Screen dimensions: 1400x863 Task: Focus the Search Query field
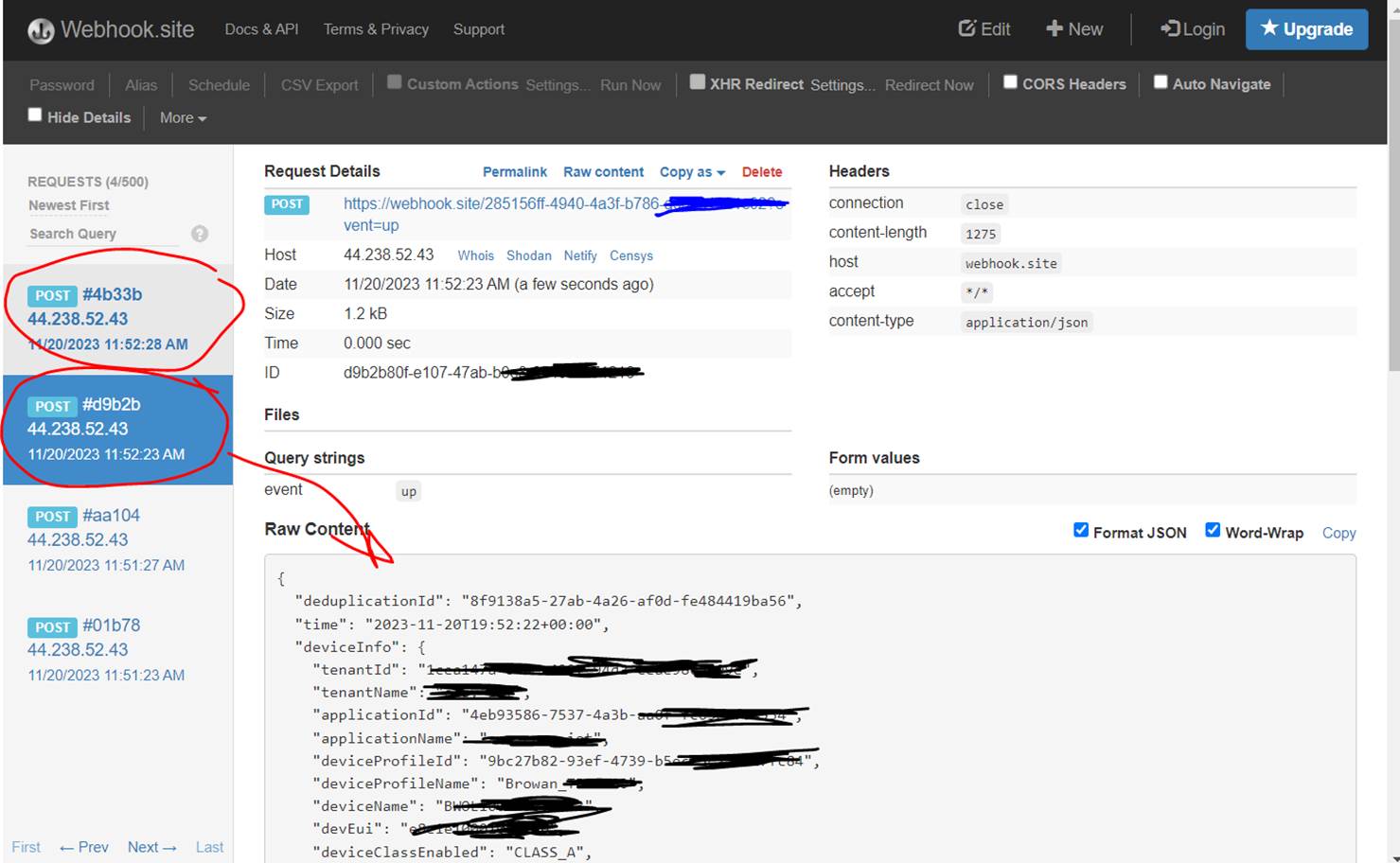tap(104, 234)
